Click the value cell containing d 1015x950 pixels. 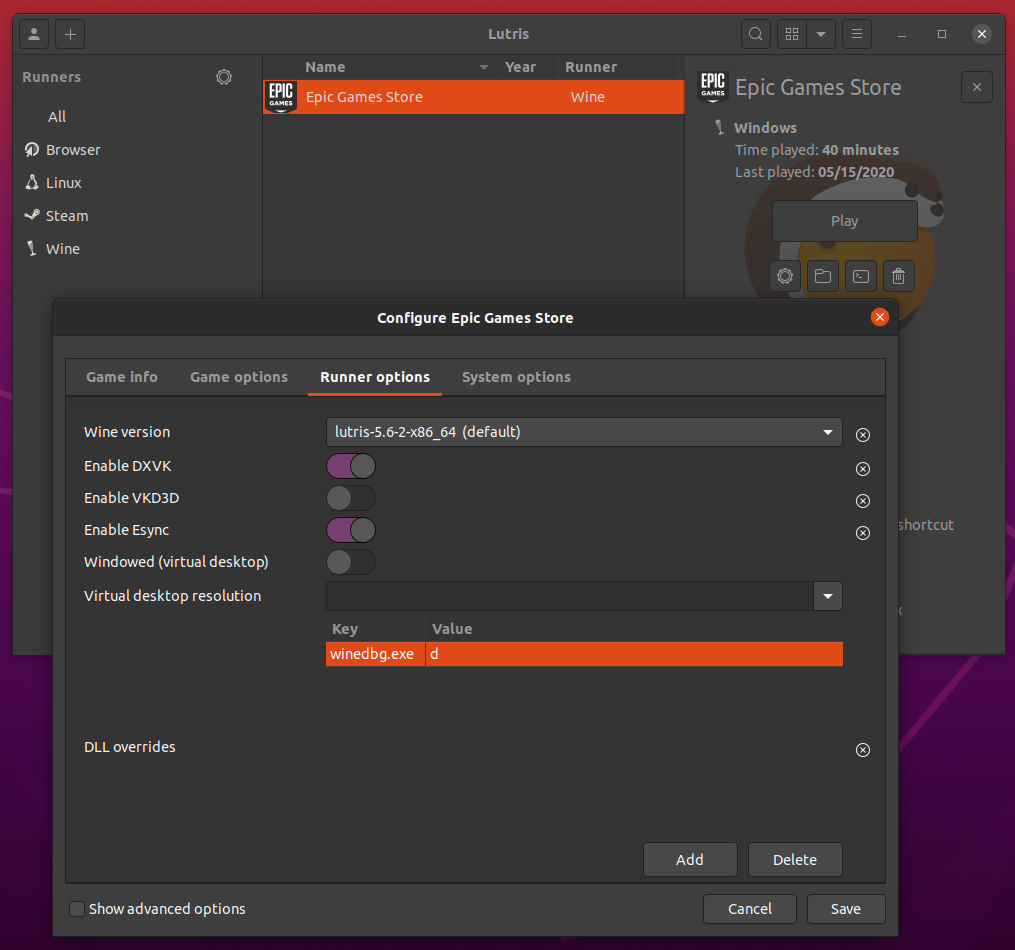[x=634, y=654]
